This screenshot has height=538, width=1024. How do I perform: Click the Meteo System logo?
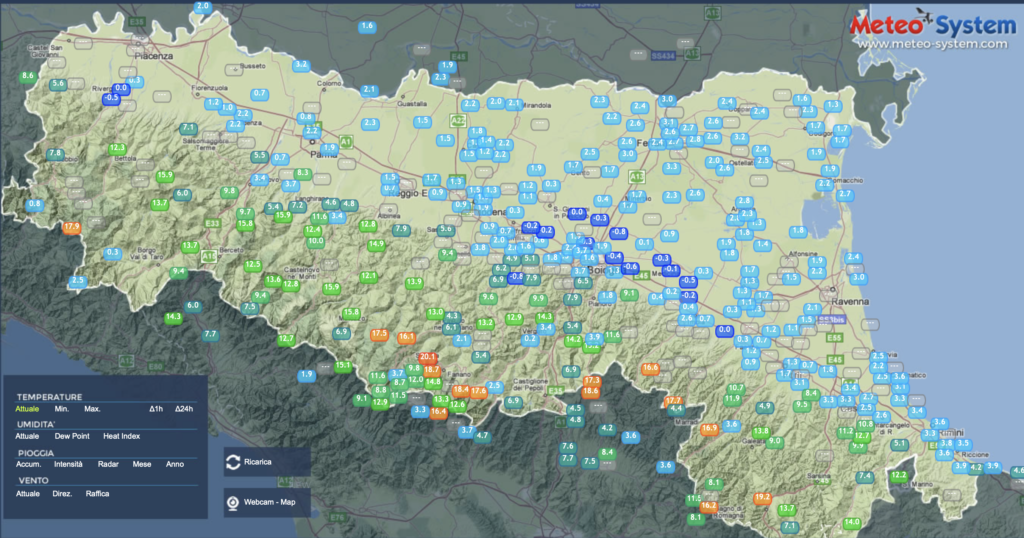(932, 25)
